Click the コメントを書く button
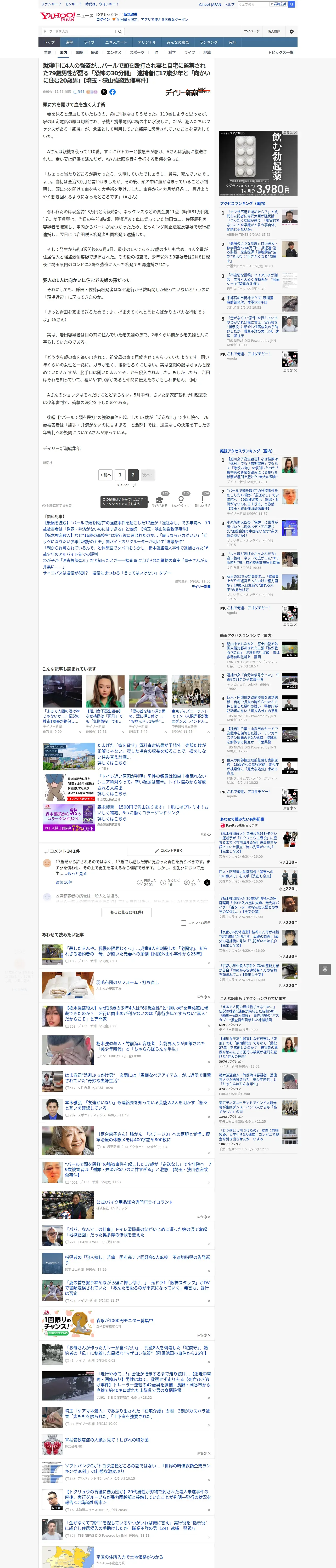 (x=169, y=850)
